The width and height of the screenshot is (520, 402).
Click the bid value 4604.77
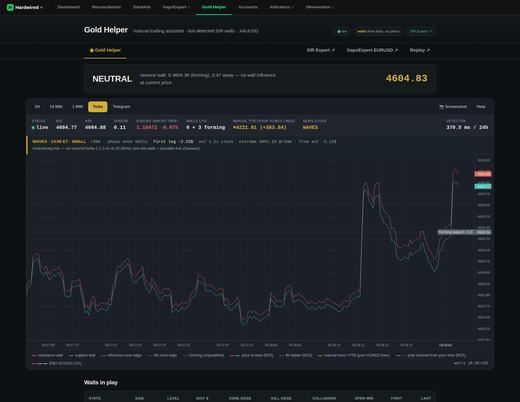(66, 127)
